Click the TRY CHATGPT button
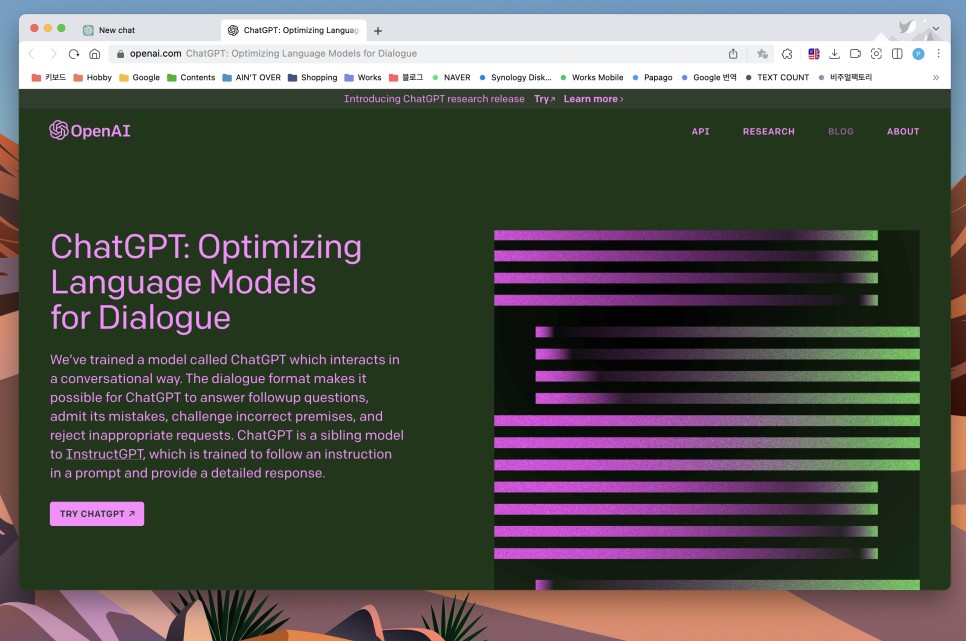The width and height of the screenshot is (966, 641). point(97,513)
